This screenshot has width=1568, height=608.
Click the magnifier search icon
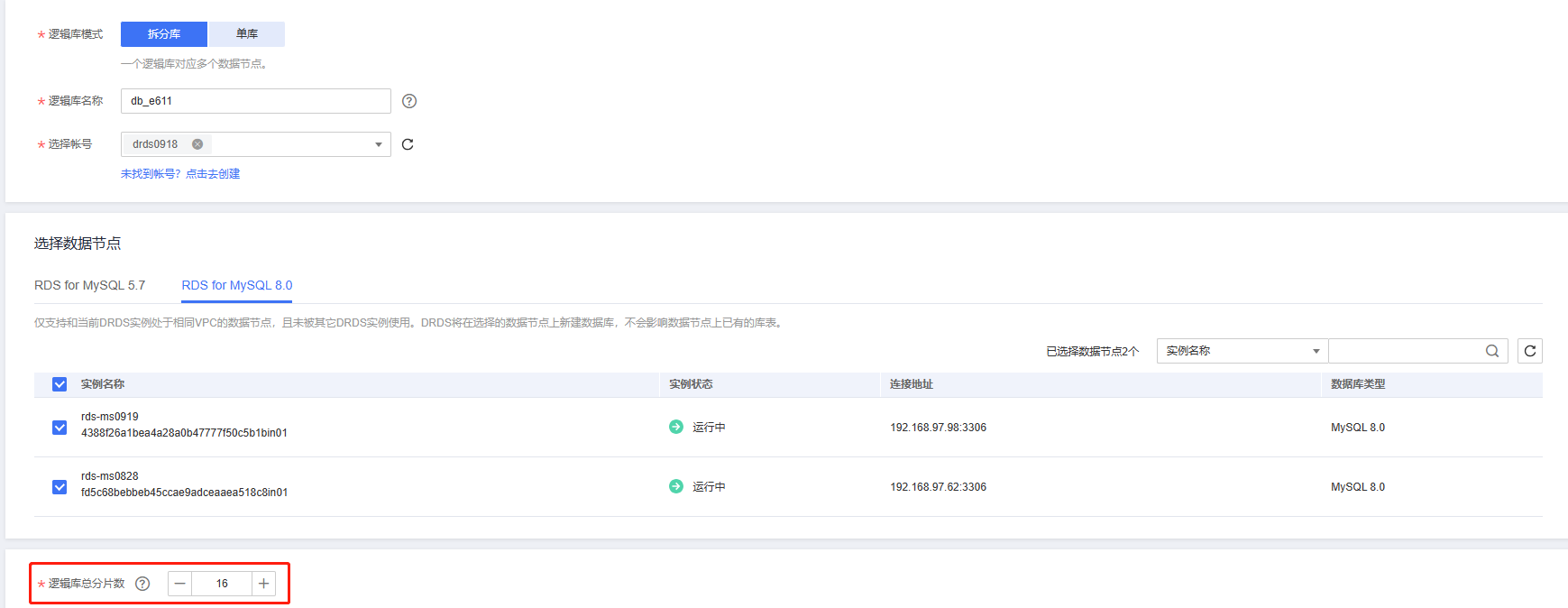click(x=1492, y=351)
